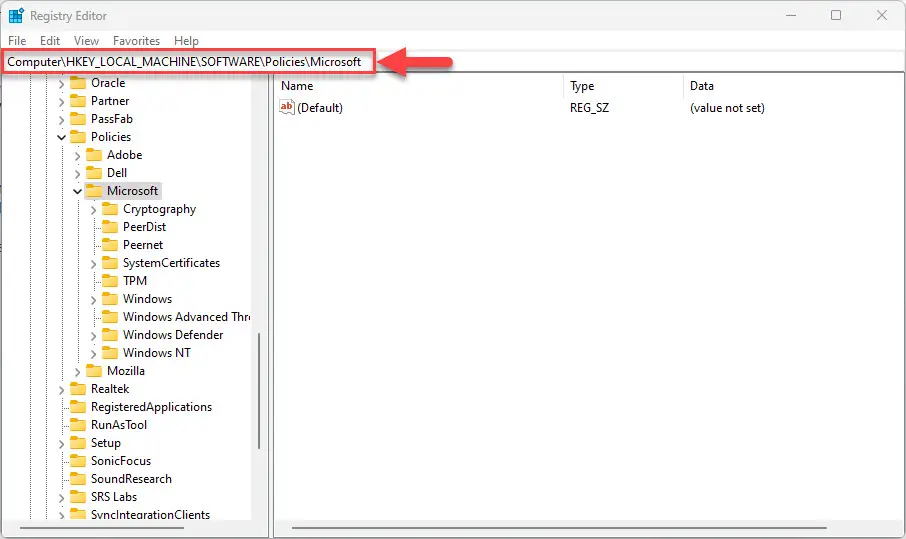Expand the Setup key
Image resolution: width=906 pixels, height=539 pixels.
[x=61, y=443]
